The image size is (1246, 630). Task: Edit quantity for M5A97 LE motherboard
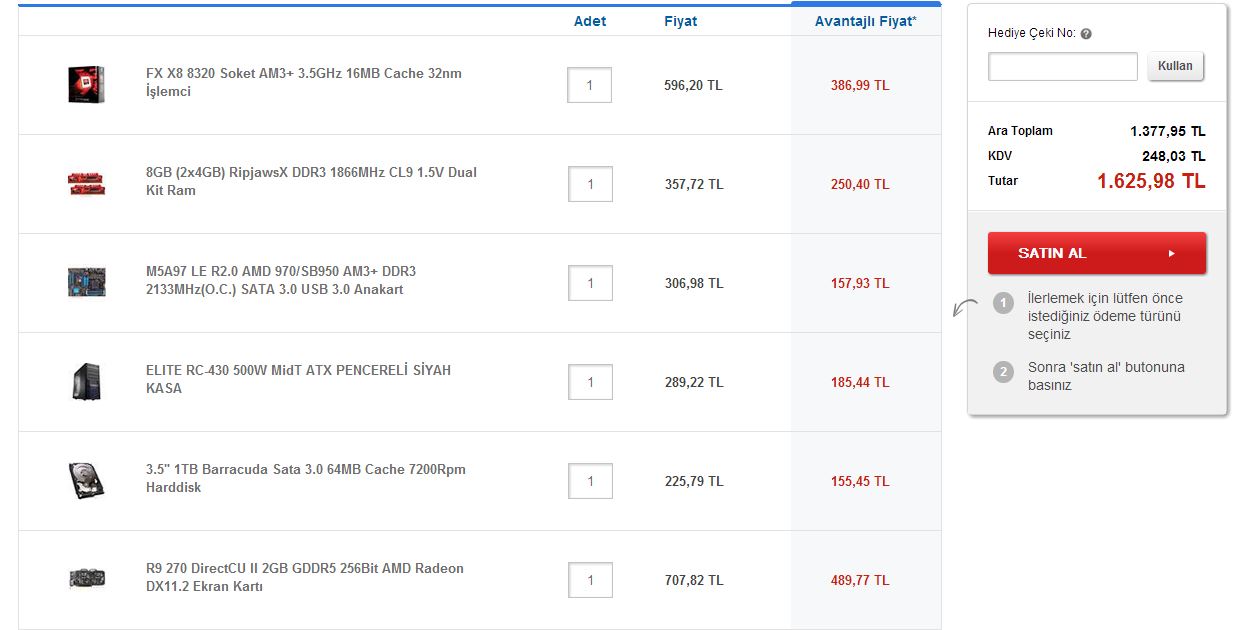click(589, 283)
